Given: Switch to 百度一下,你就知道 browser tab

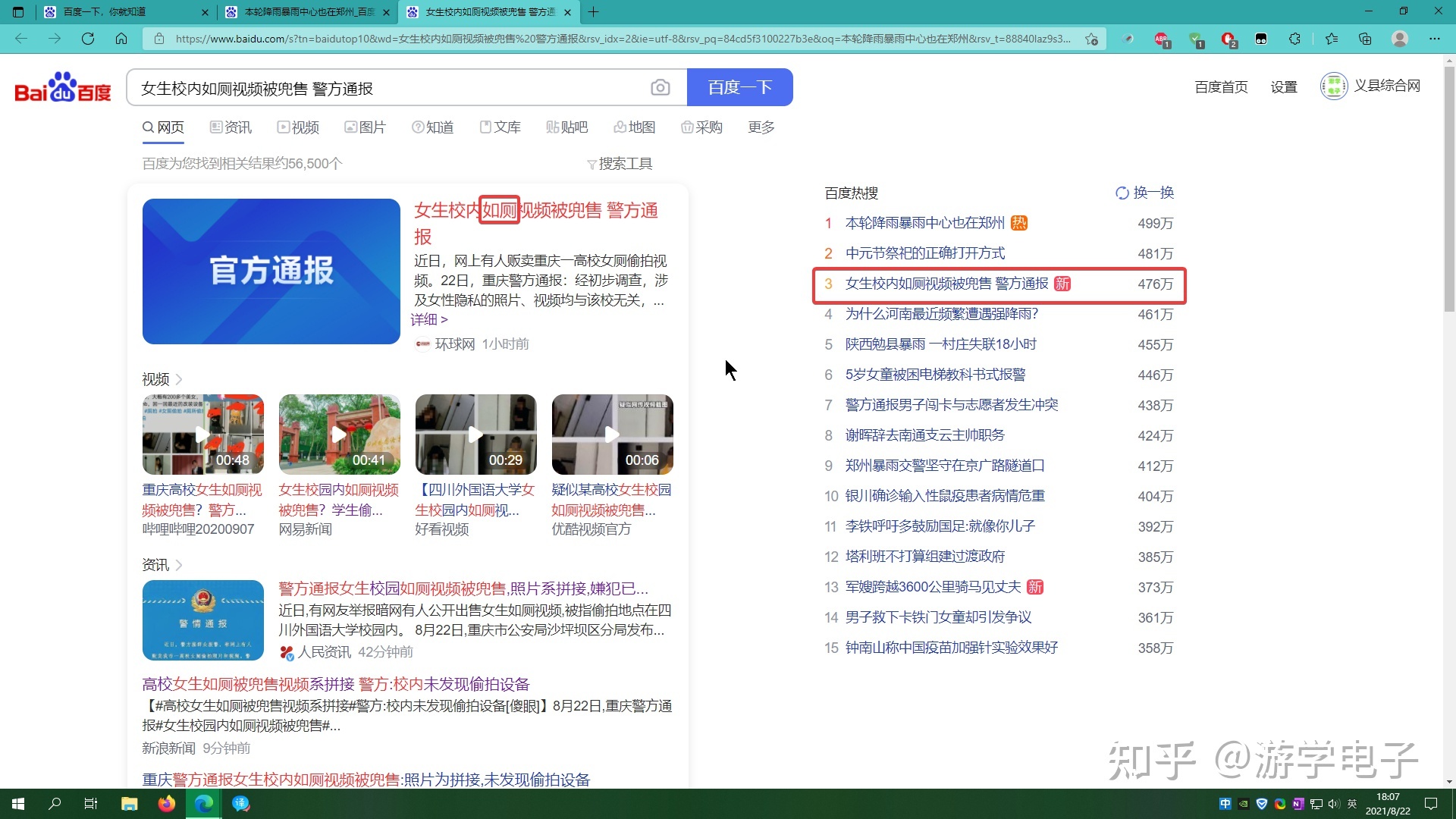Looking at the screenshot, I should point(125,12).
